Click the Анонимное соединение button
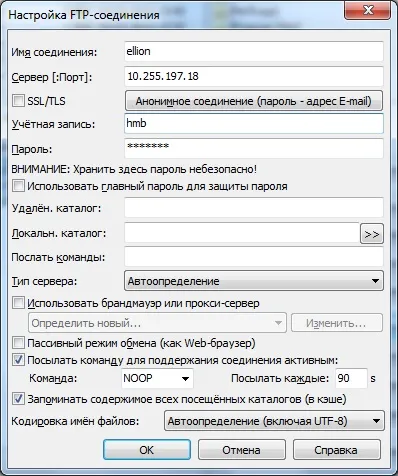This screenshot has height=476, width=398. coord(254,101)
